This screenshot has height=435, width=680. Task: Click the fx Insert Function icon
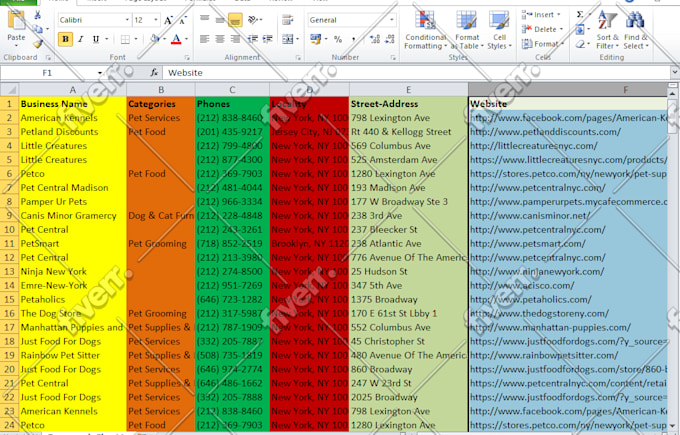tap(154, 72)
